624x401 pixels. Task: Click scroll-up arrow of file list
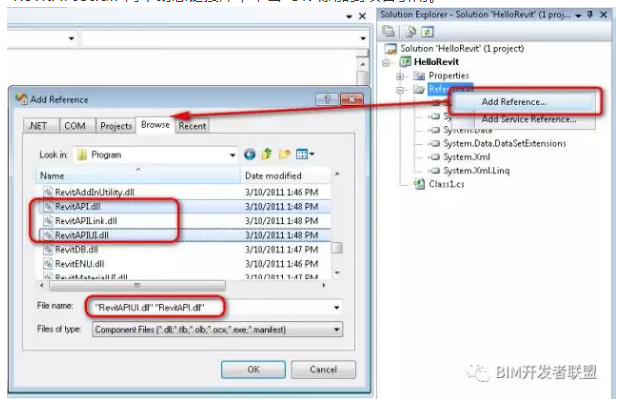pyautogui.click(x=337, y=174)
